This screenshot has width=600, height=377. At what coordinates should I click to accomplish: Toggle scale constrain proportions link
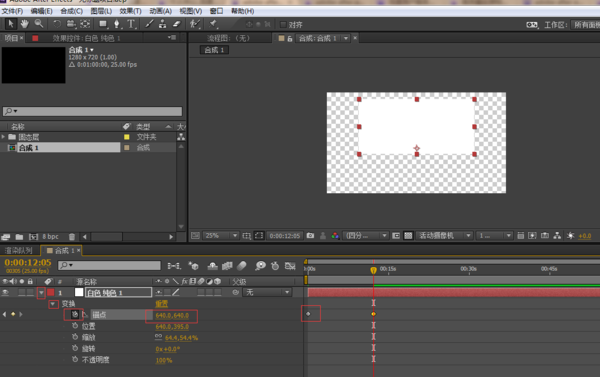158,337
